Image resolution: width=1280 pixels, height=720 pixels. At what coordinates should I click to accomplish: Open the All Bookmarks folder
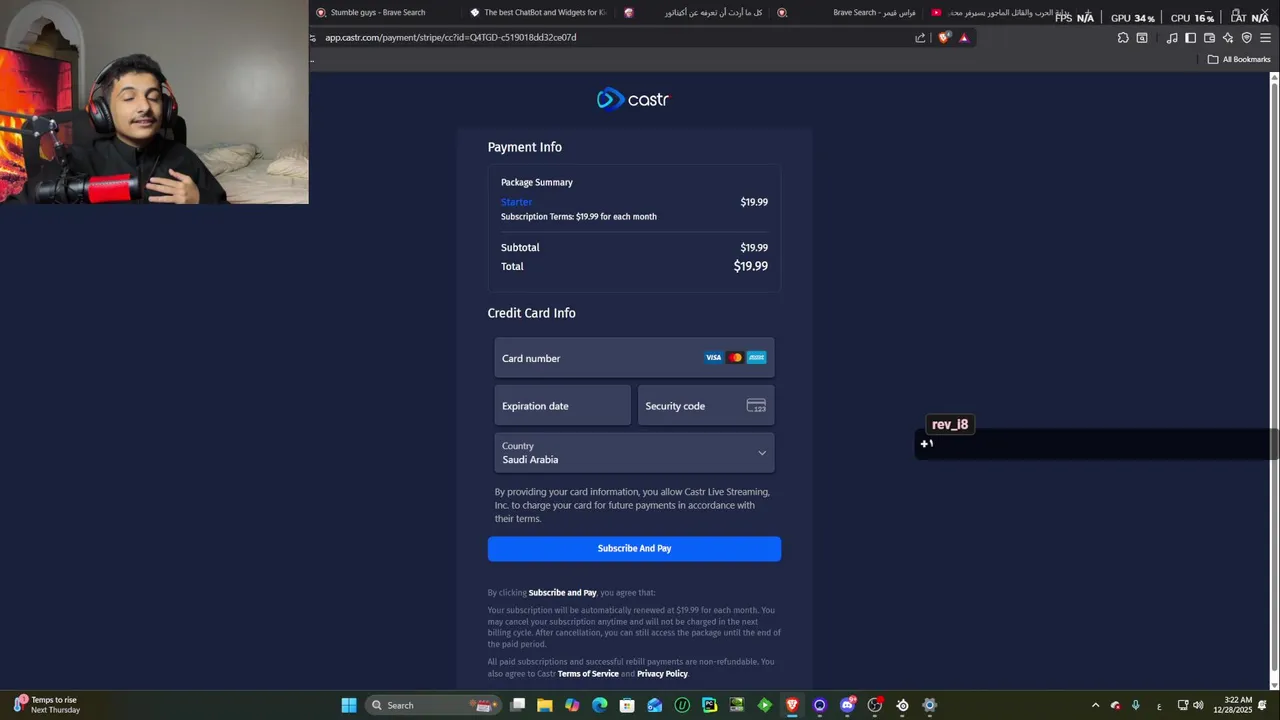(1239, 59)
